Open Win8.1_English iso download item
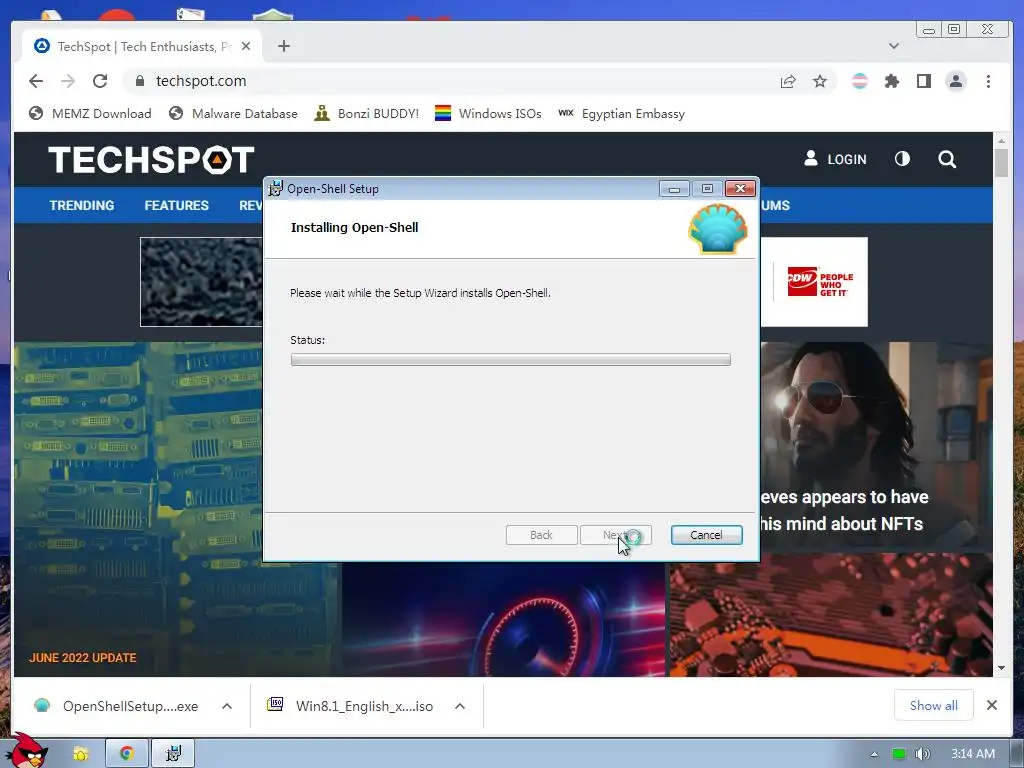Screen dimensions: 1024x768 point(351,706)
